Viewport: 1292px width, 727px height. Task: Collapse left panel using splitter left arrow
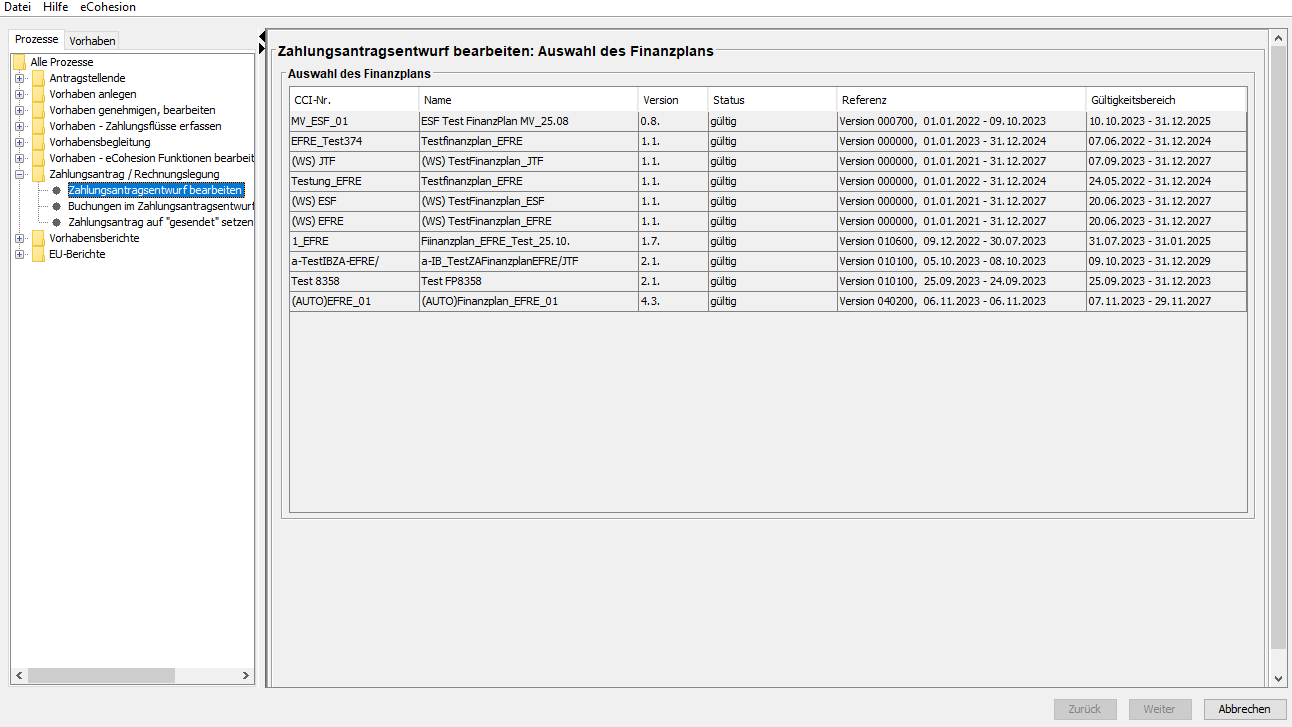pos(262,37)
